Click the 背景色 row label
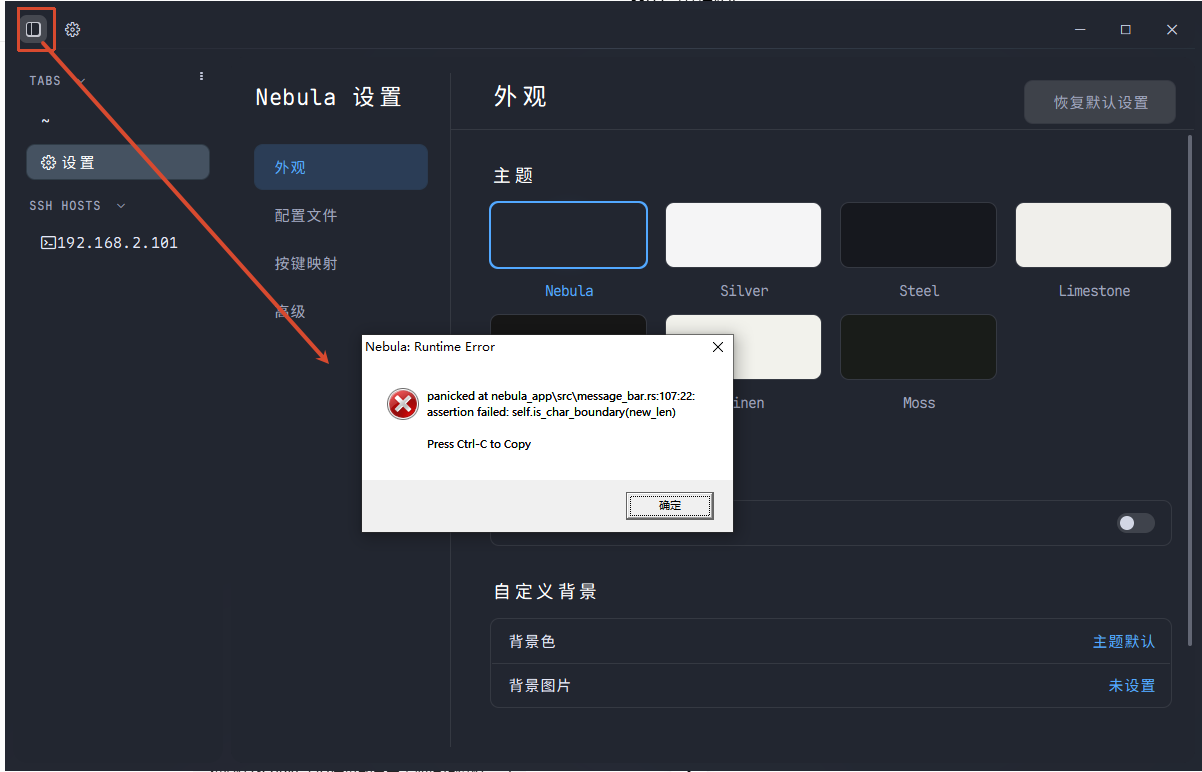 pos(532,642)
